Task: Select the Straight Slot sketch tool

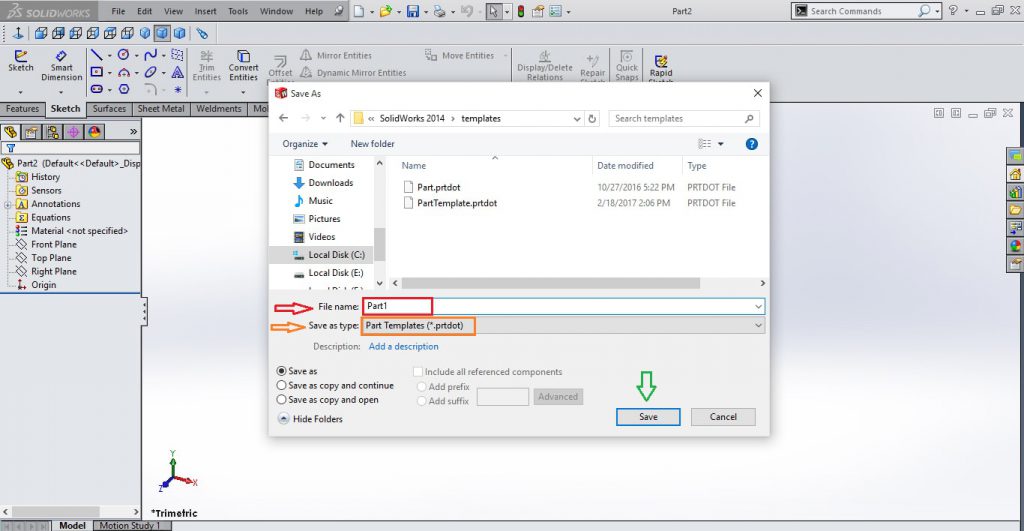Action: coord(97,89)
